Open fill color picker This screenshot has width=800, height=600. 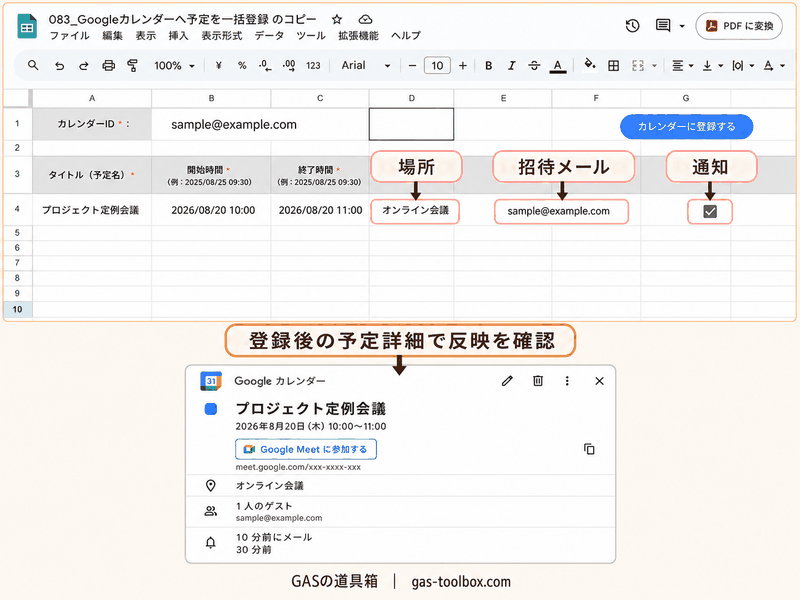pos(590,65)
